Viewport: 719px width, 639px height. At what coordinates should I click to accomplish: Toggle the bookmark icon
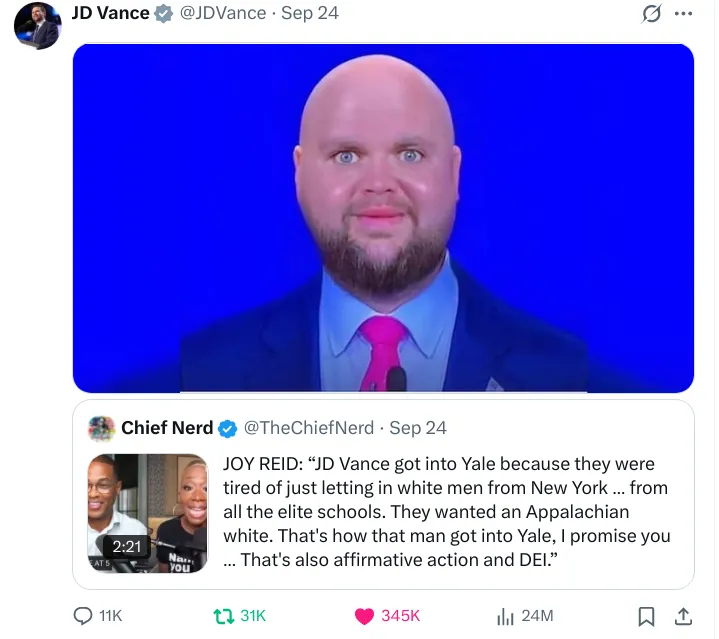(x=646, y=616)
